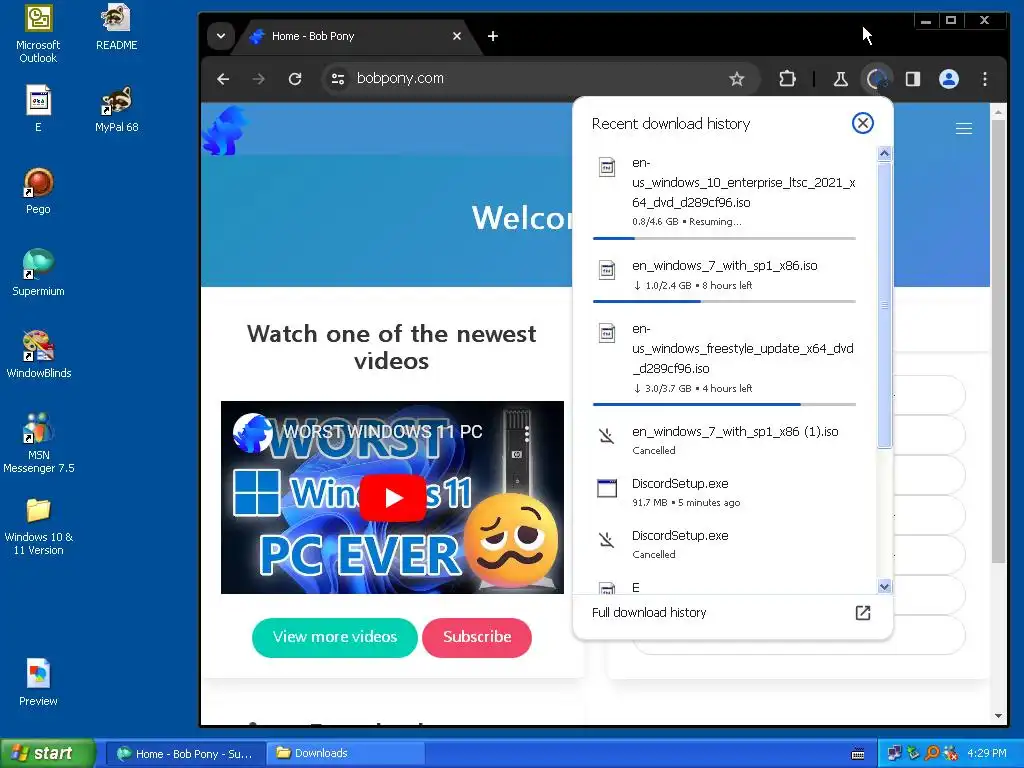Open the tab search dropdown
Image resolution: width=1024 pixels, height=768 pixels.
pos(221,36)
